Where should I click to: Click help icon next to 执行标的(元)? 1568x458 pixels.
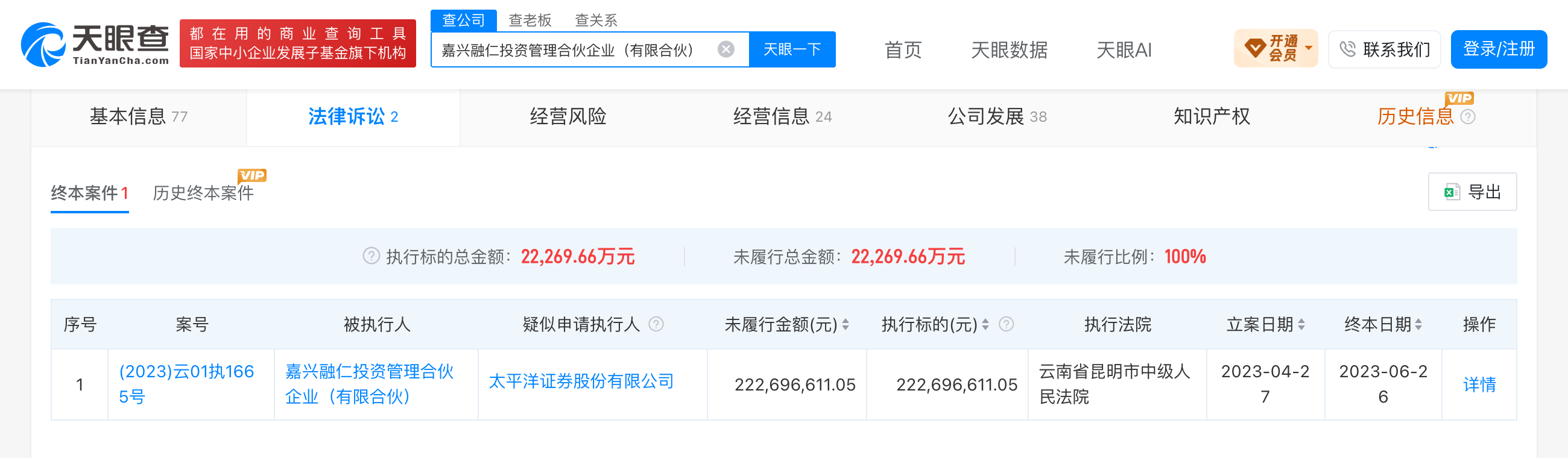click(1006, 324)
